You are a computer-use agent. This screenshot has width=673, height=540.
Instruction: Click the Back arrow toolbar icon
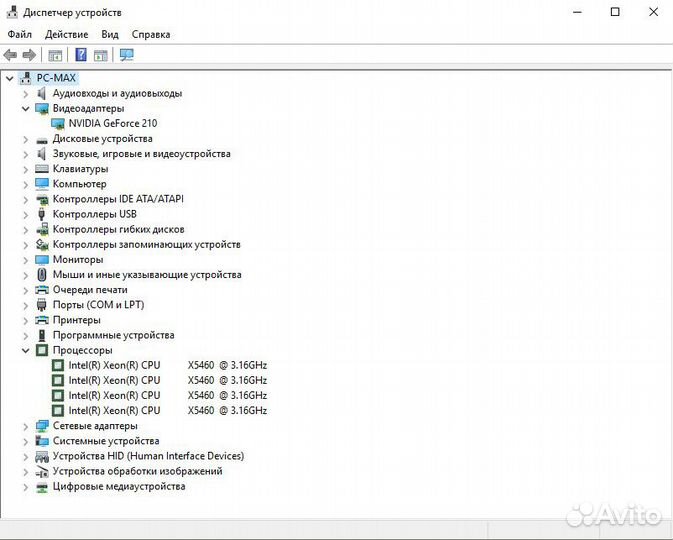10,55
